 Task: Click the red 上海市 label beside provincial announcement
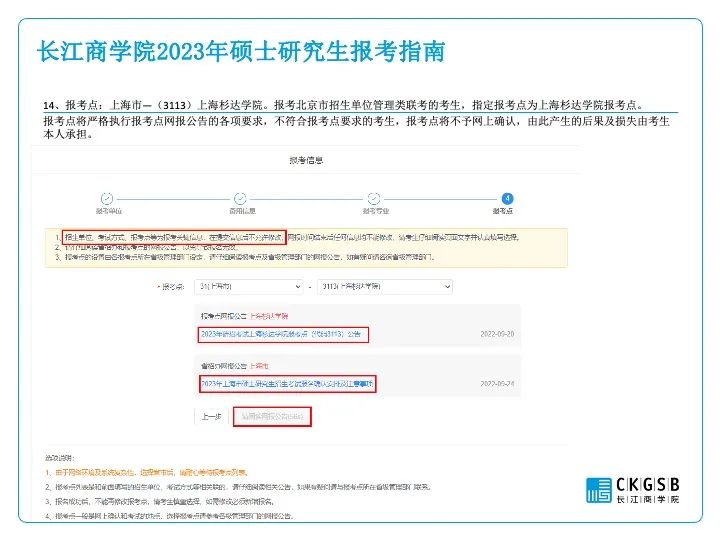click(x=259, y=366)
